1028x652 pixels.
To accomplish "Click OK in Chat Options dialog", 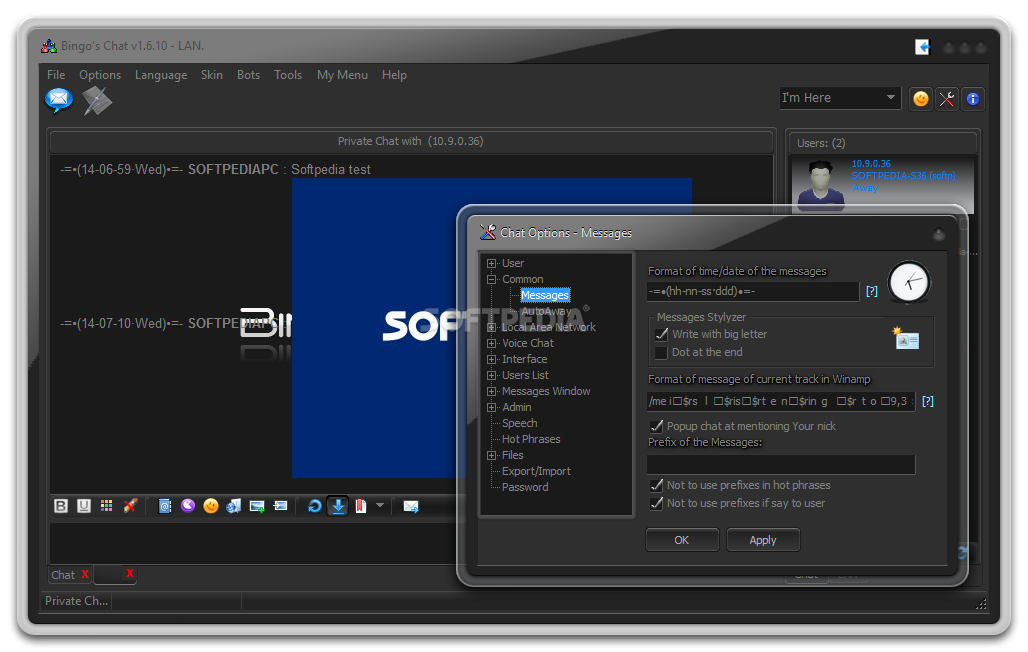I will 682,540.
